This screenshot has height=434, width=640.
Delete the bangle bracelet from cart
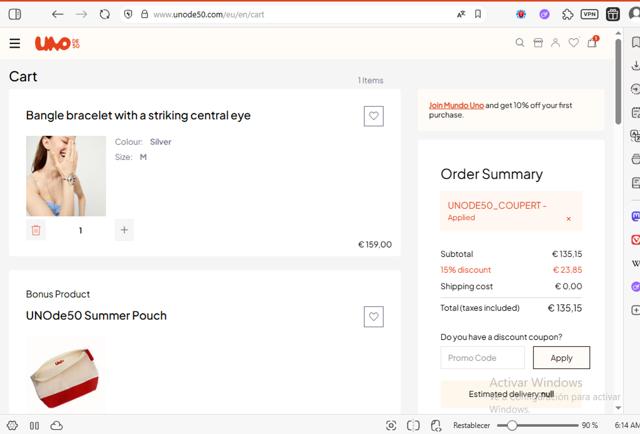pos(36,230)
